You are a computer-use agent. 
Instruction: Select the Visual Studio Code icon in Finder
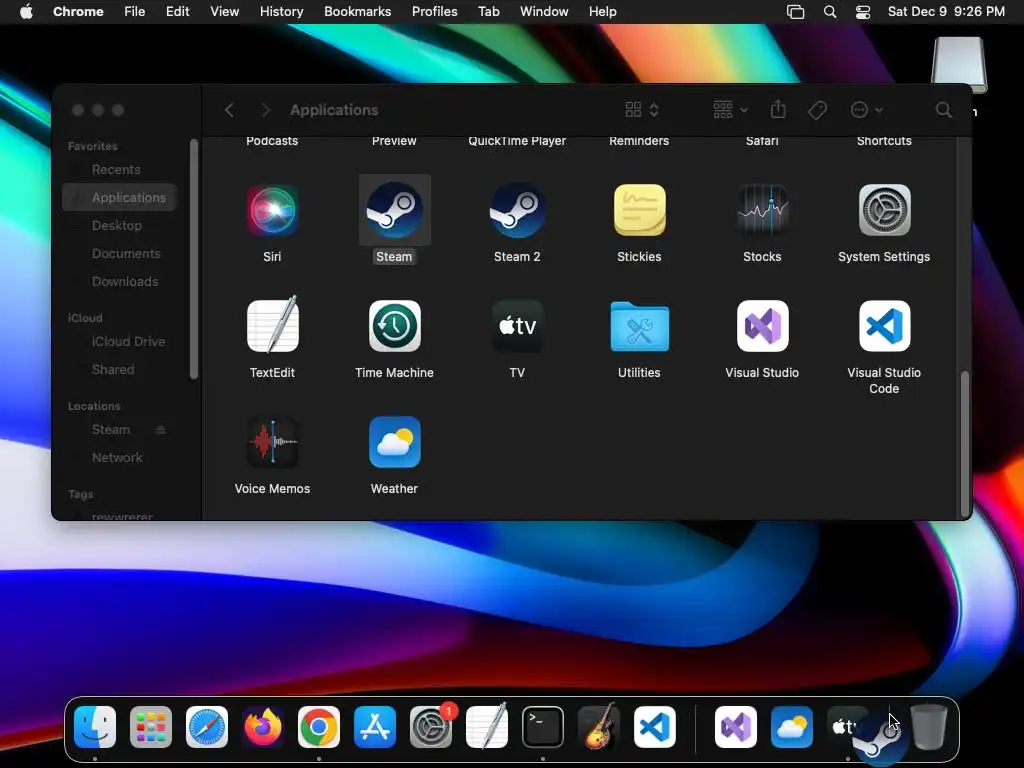(x=884, y=326)
